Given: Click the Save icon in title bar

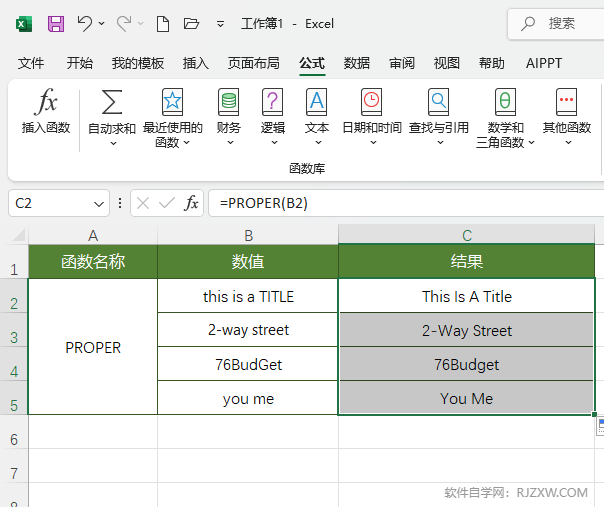Looking at the screenshot, I should click(56, 23).
